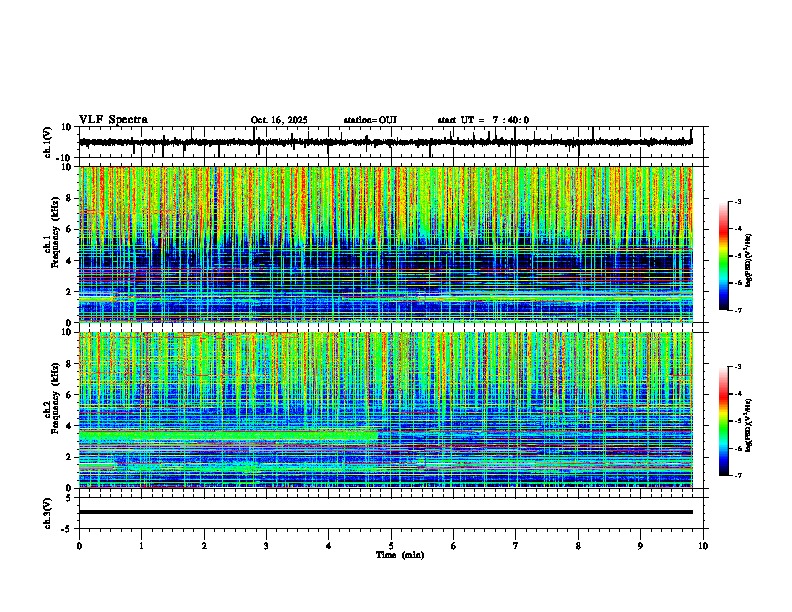792x612 pixels.
Task: Click the ch.1 "Frequency (kHz)" axis label
Action: [55, 232]
